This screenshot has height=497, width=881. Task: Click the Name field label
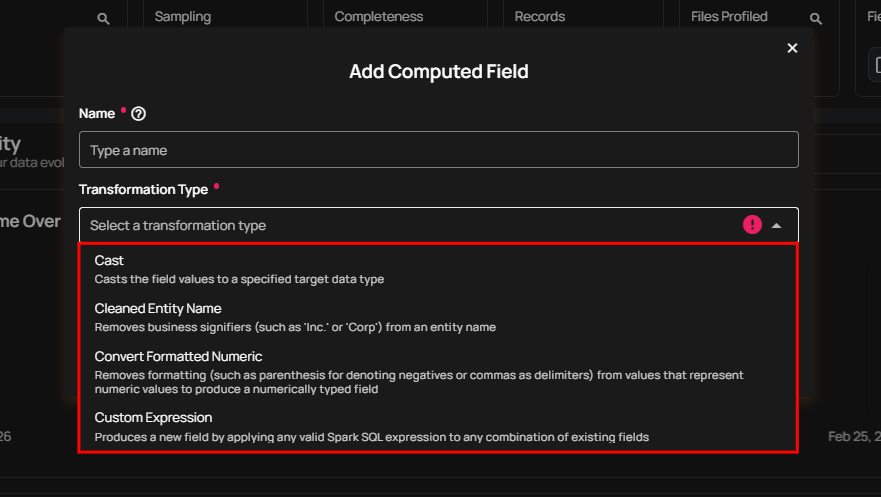[97, 114]
